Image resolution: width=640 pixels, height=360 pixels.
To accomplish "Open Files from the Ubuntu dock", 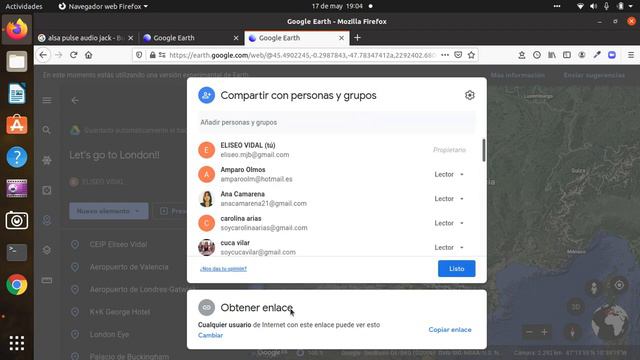I will point(17,61).
